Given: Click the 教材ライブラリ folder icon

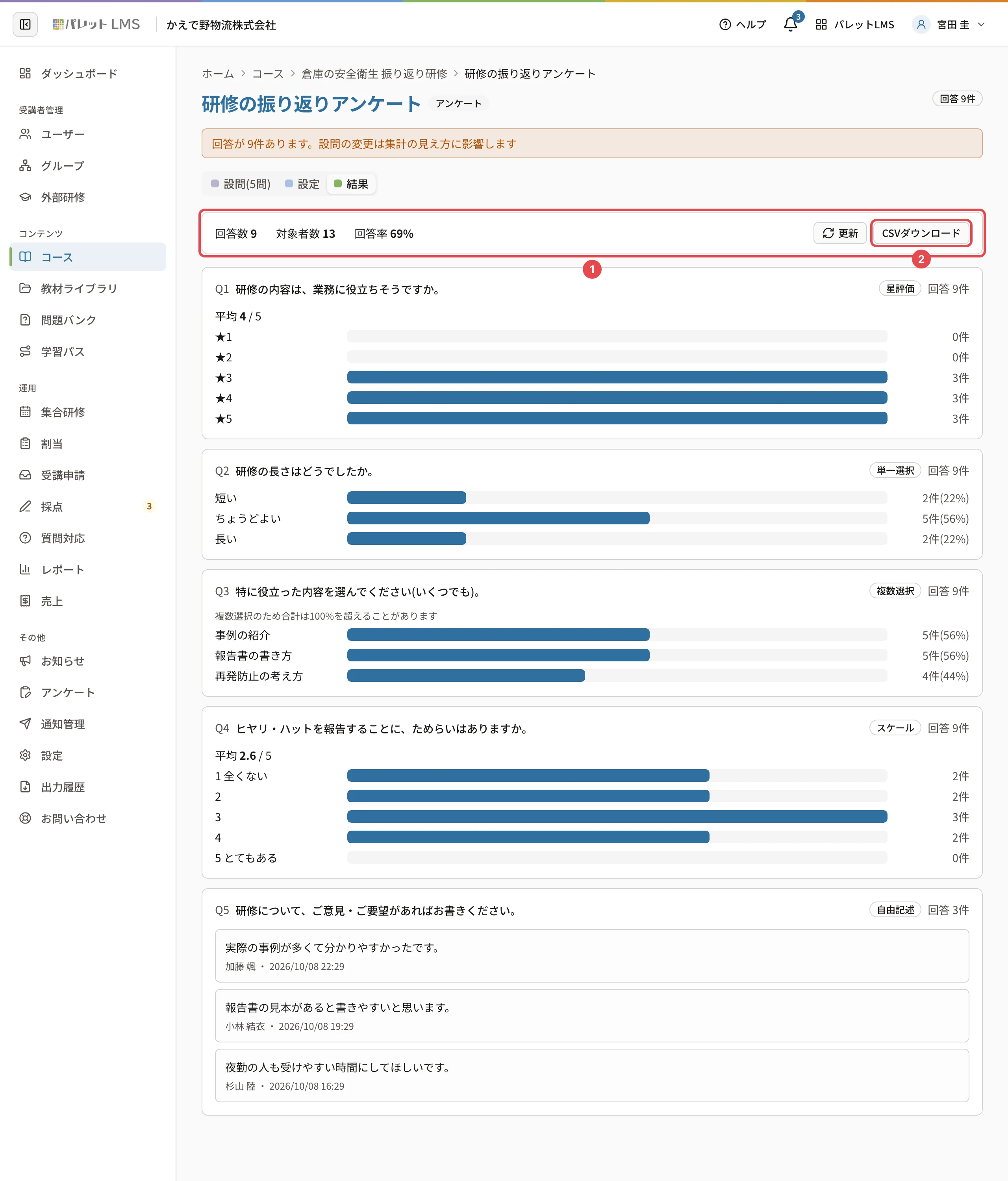Looking at the screenshot, I should [25, 289].
